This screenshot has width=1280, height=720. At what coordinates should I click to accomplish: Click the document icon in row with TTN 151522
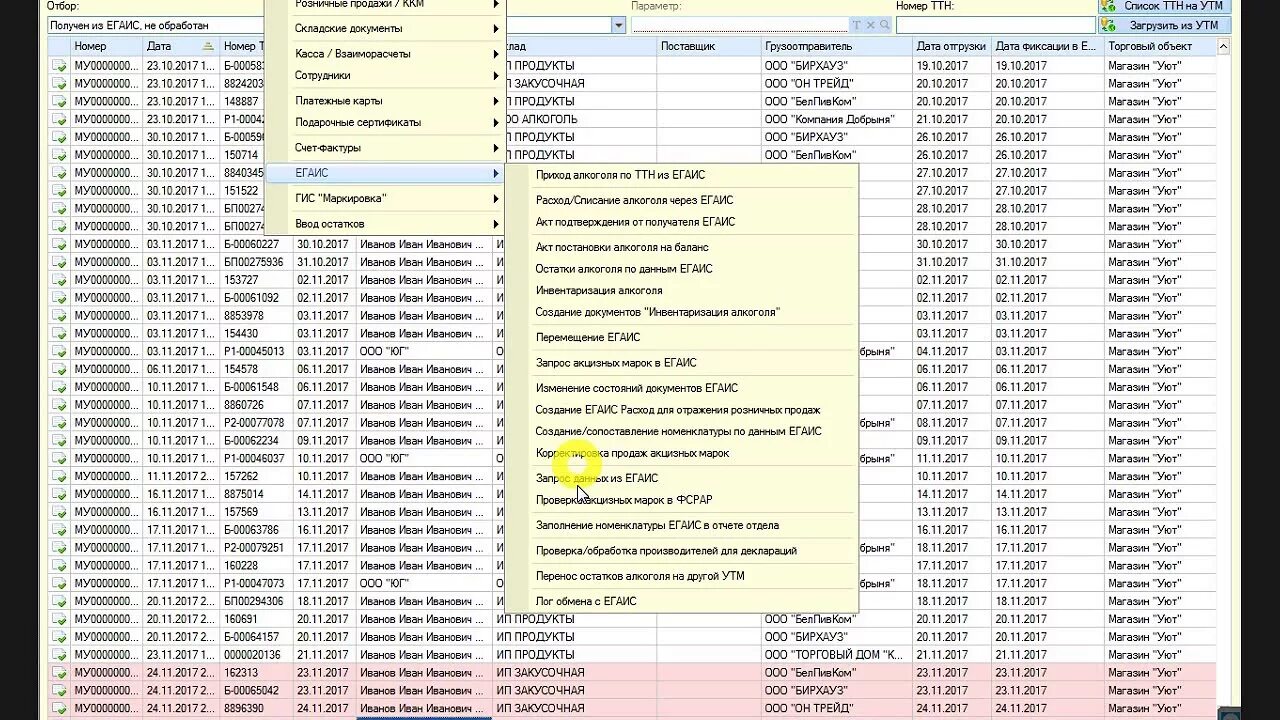pyautogui.click(x=59, y=191)
